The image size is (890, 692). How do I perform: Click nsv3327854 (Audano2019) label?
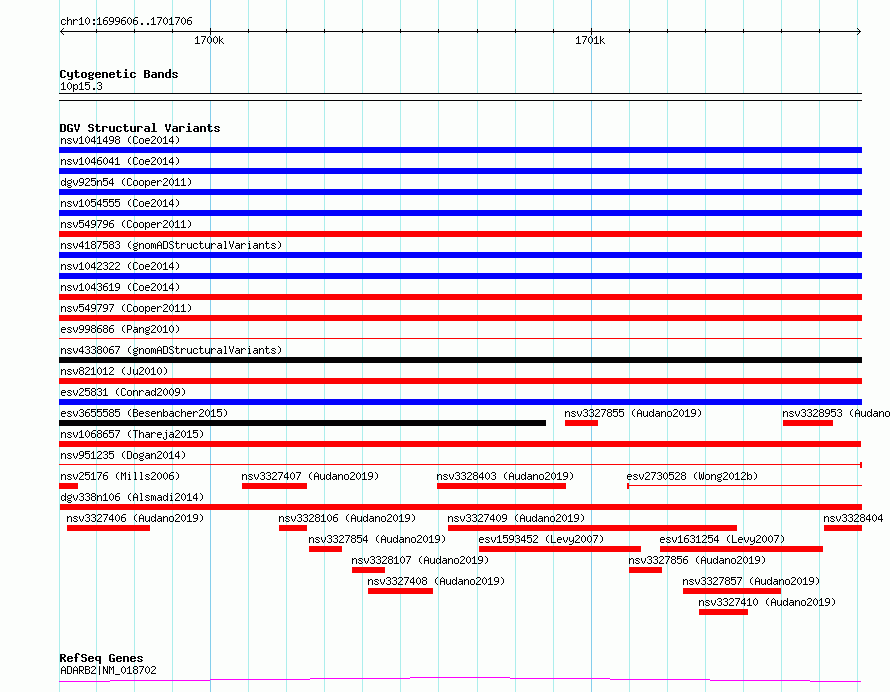[x=377, y=539]
